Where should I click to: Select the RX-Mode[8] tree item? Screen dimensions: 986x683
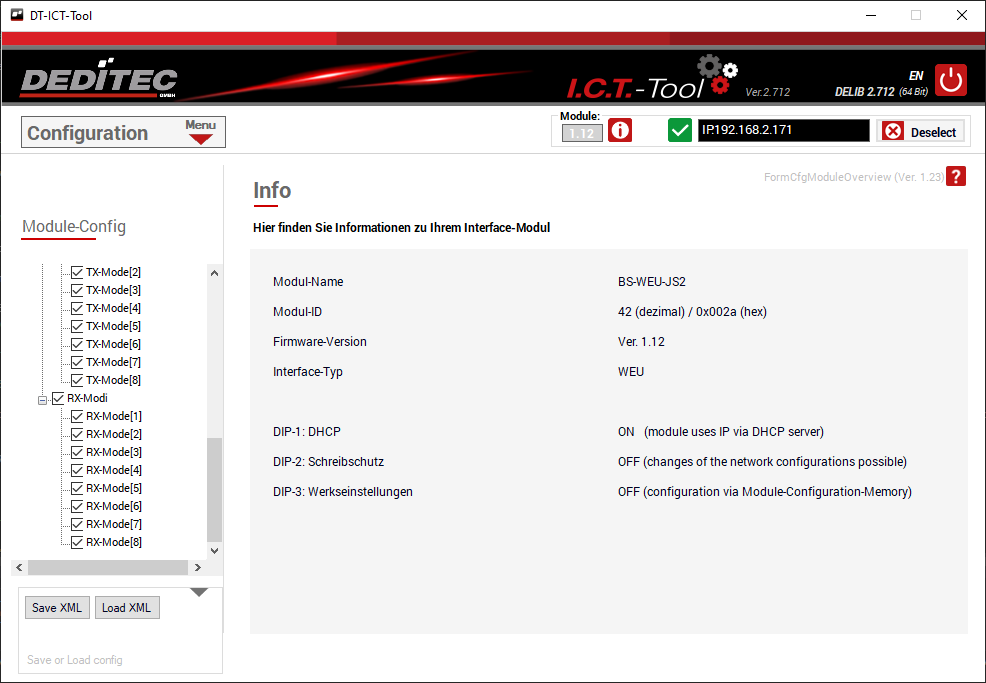(113, 542)
